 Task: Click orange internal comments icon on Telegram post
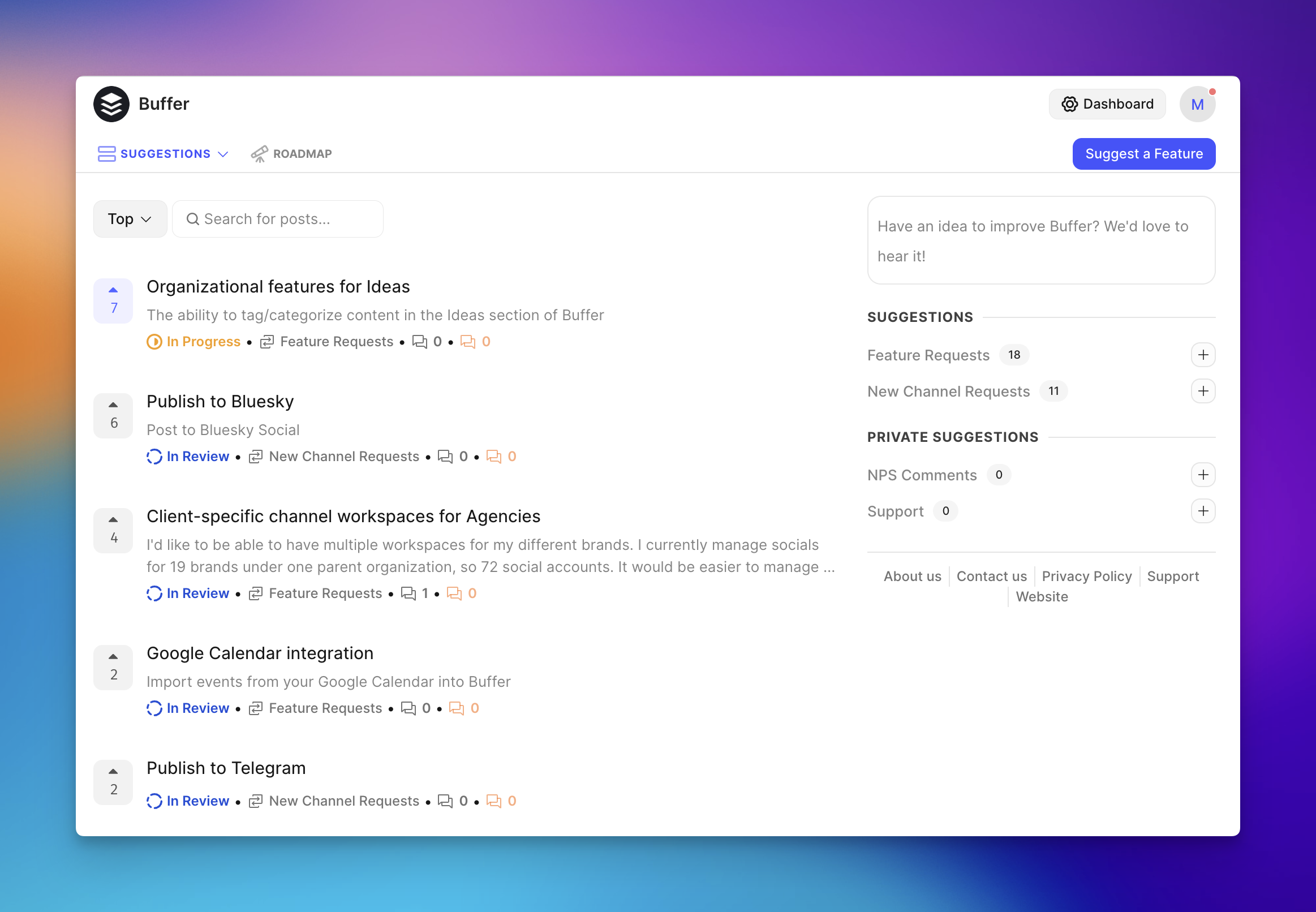494,801
